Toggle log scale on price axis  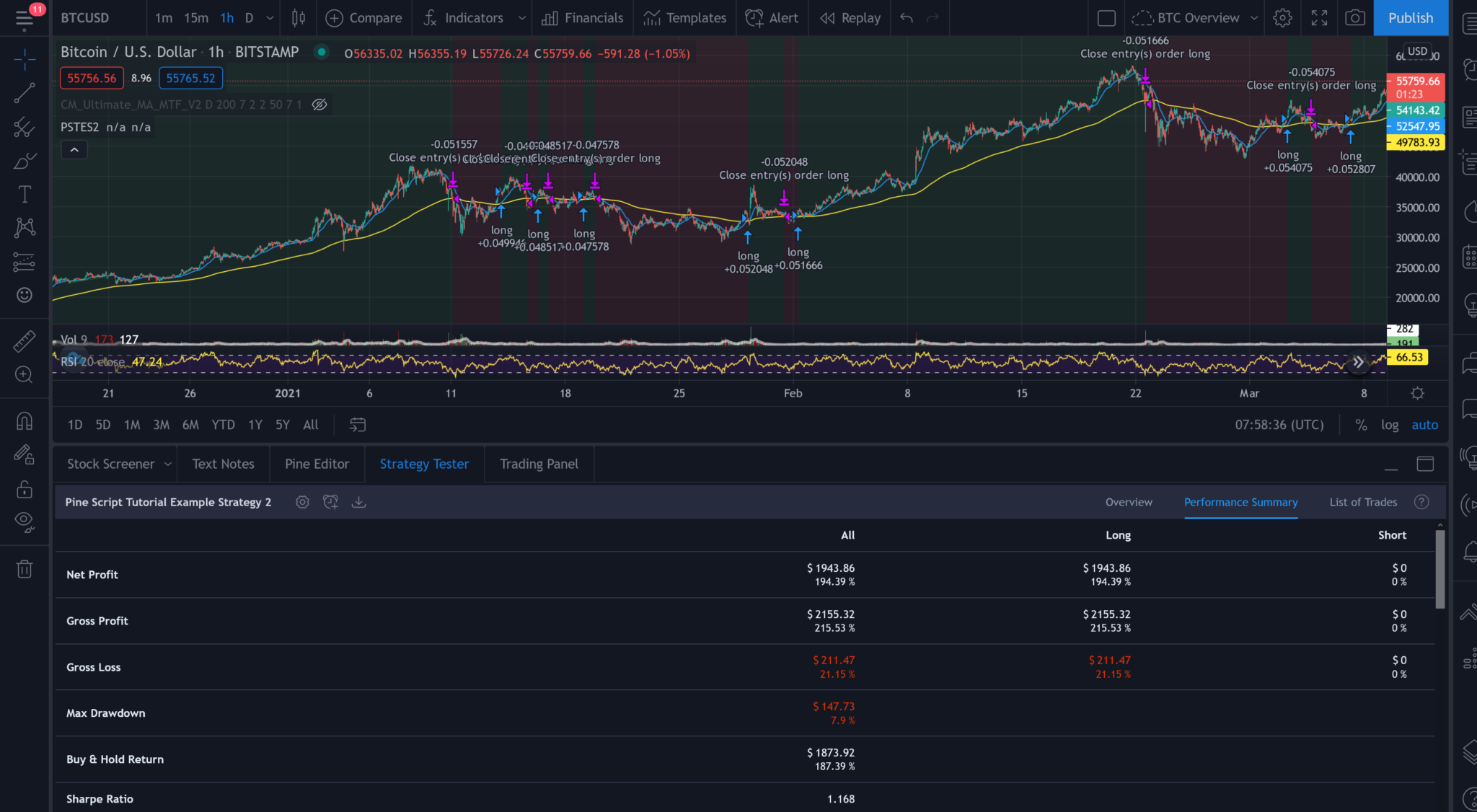(x=1390, y=425)
